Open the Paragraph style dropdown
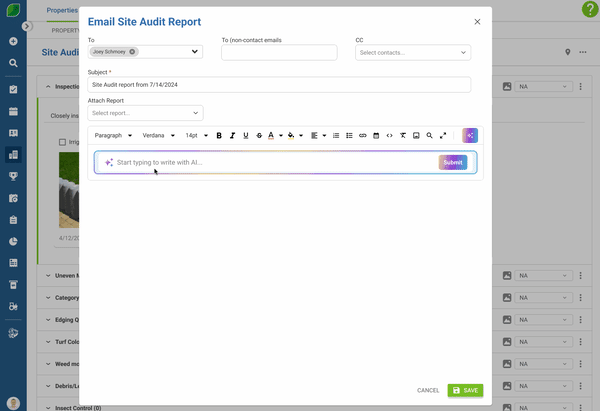 (x=113, y=135)
